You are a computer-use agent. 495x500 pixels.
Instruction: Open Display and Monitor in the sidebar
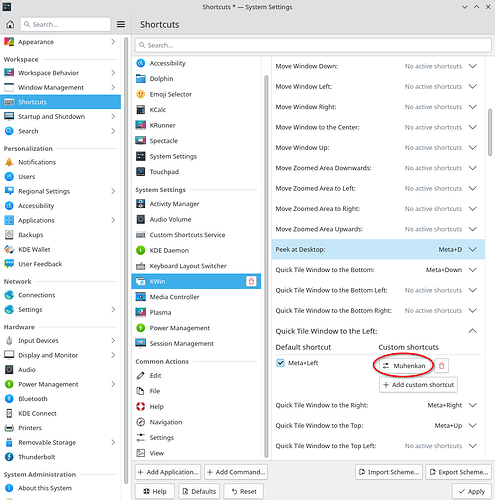(60, 355)
